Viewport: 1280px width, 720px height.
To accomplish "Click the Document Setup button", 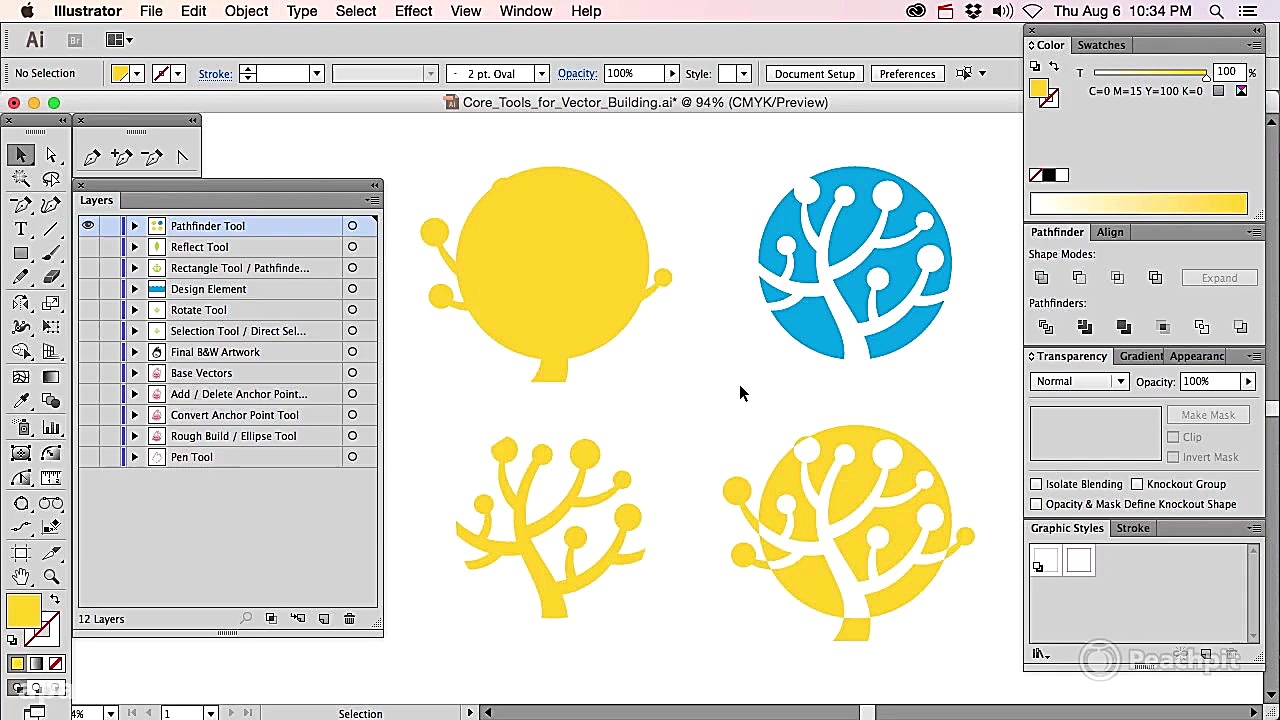I will point(814,74).
